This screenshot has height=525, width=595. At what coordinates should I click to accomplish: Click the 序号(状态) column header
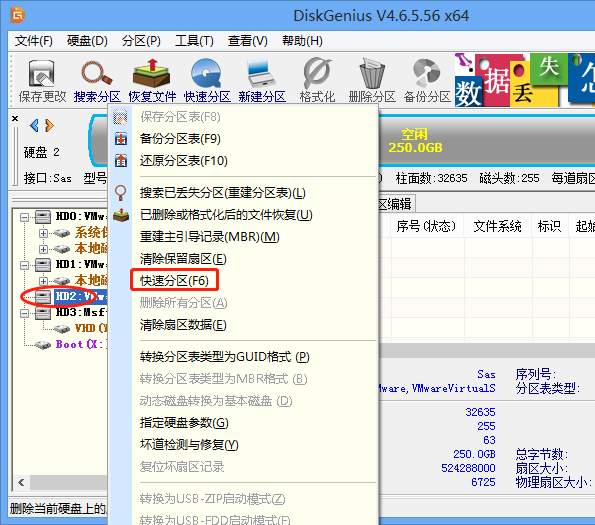[426, 226]
